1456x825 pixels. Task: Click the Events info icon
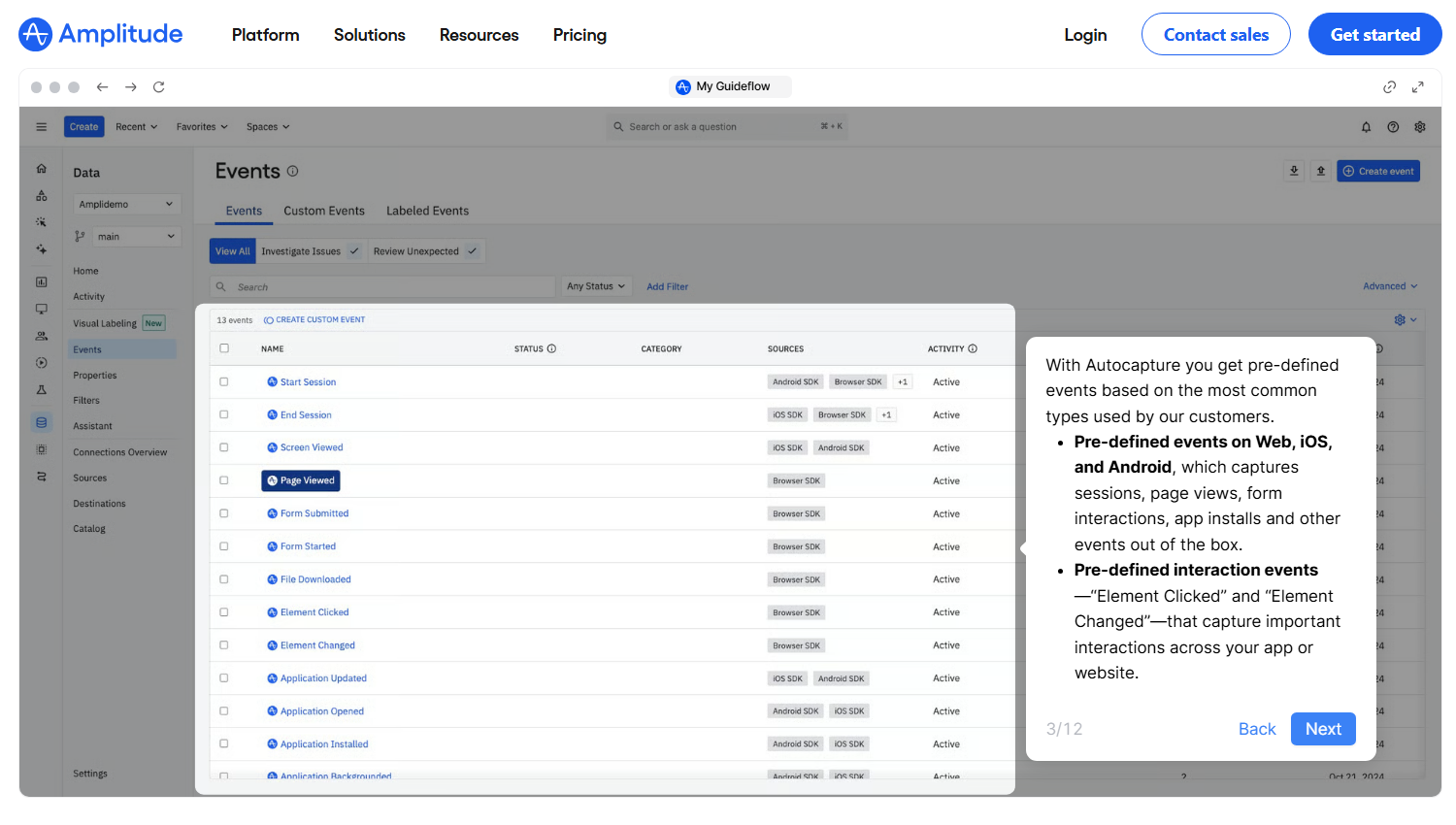click(x=293, y=172)
